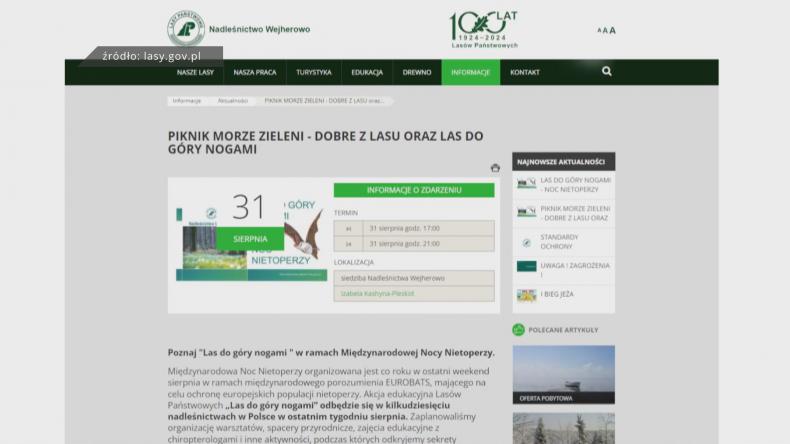790x444 pixels.
Task: Open the NASZA PRACA menu
Action: click(x=255, y=72)
